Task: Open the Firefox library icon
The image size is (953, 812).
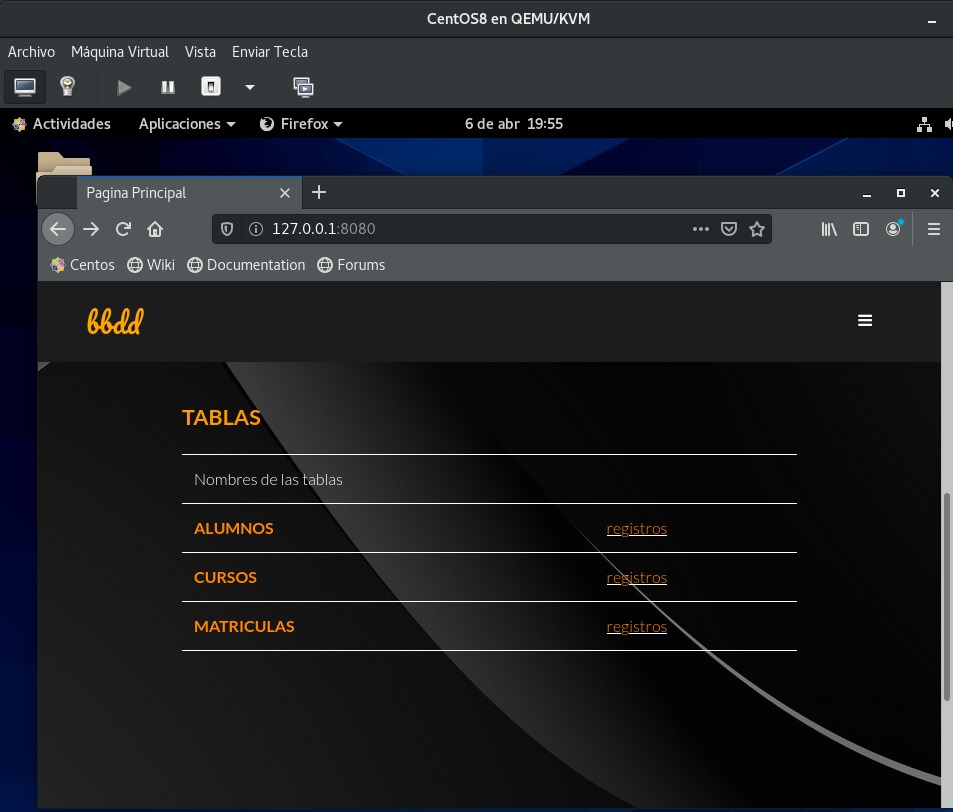Action: click(829, 229)
